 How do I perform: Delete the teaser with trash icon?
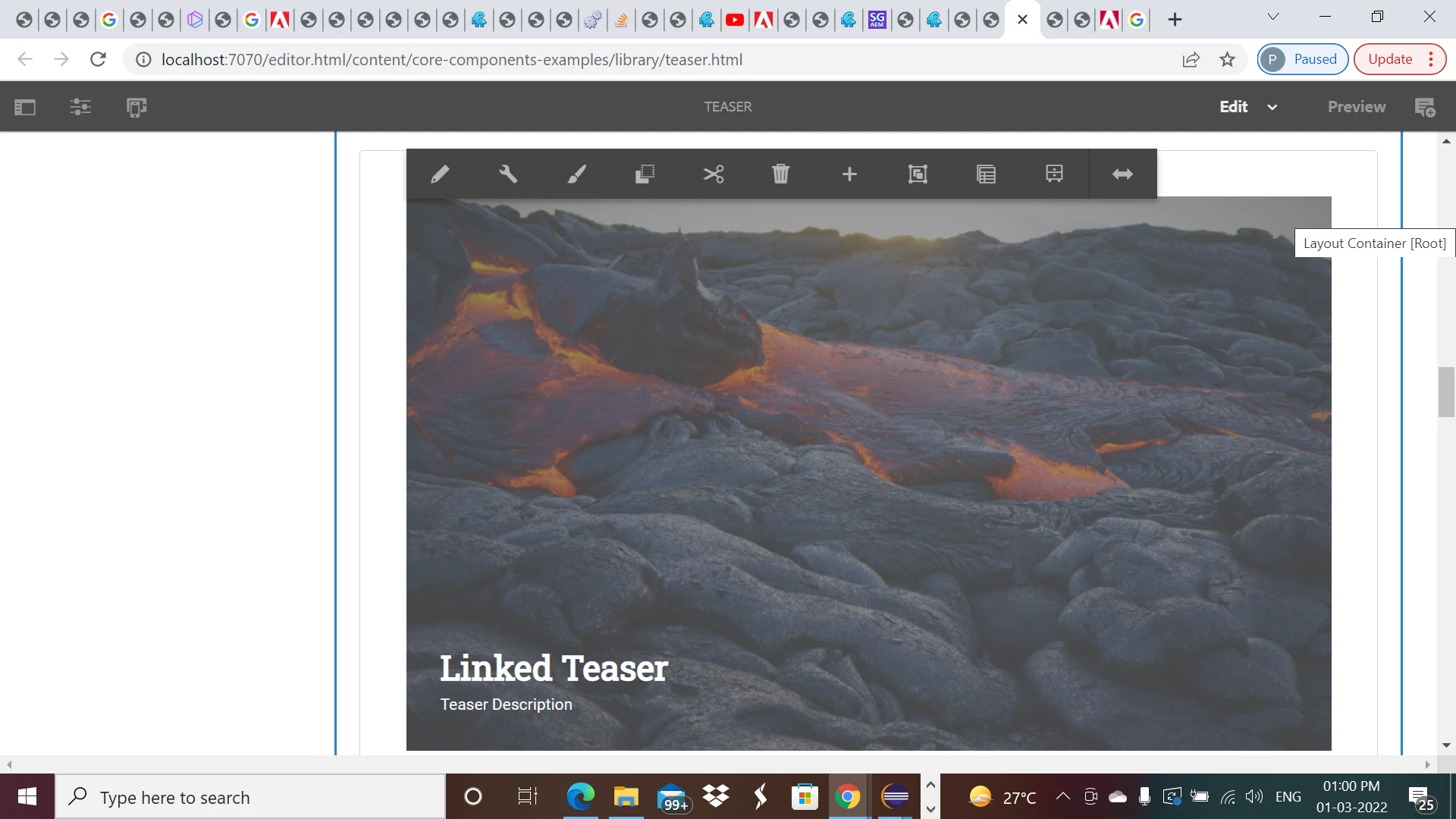(x=781, y=174)
